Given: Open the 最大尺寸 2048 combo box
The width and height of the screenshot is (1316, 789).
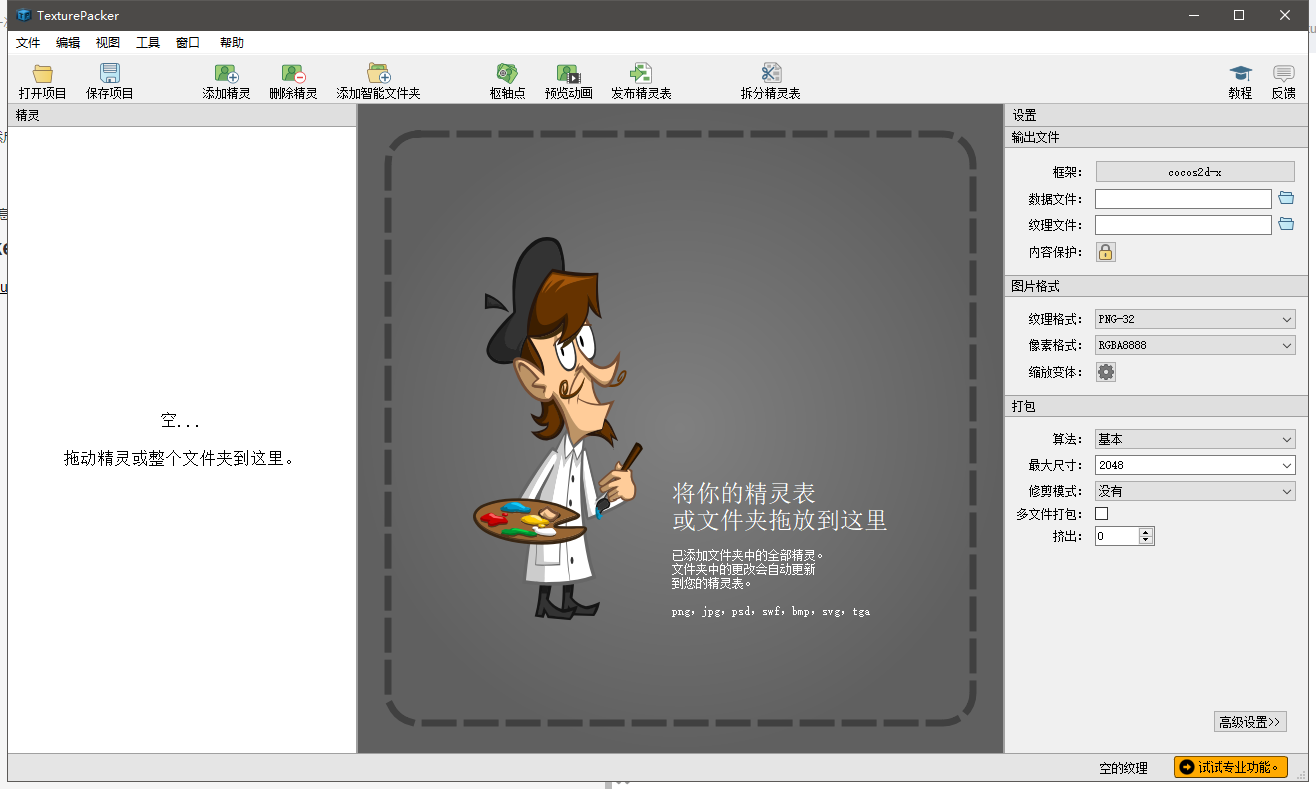Looking at the screenshot, I should 1195,465.
